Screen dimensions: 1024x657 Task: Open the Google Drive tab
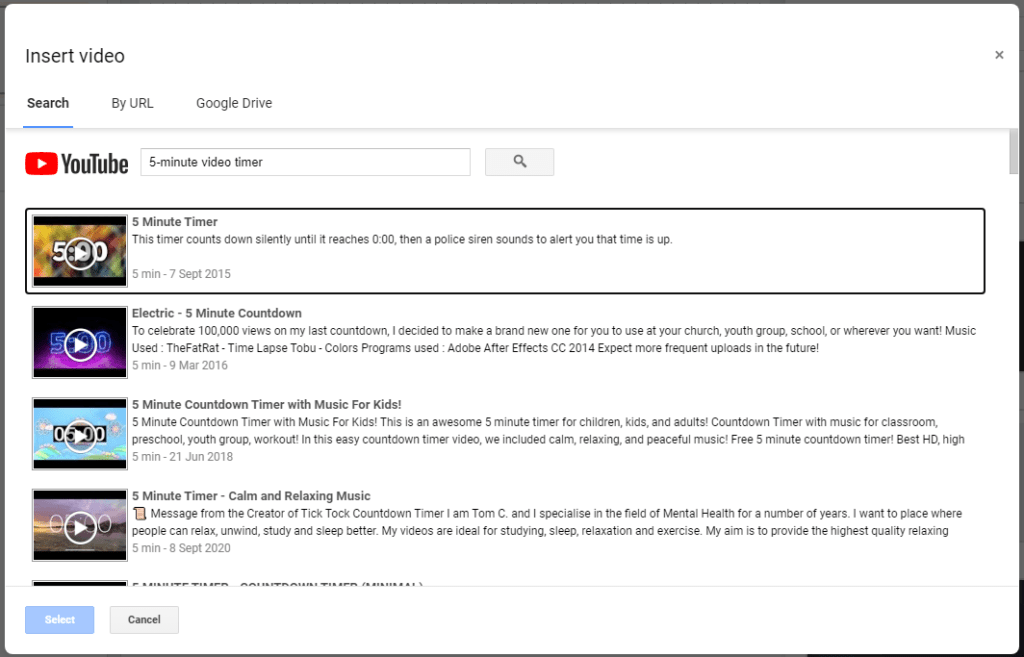234,103
